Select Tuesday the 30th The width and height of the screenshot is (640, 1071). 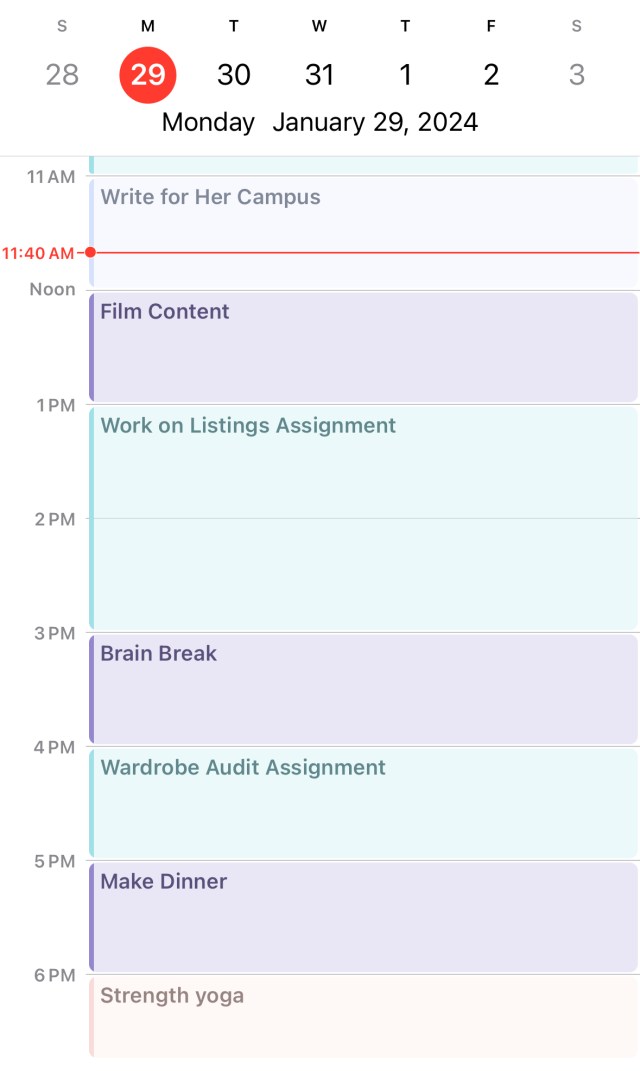click(x=233, y=74)
